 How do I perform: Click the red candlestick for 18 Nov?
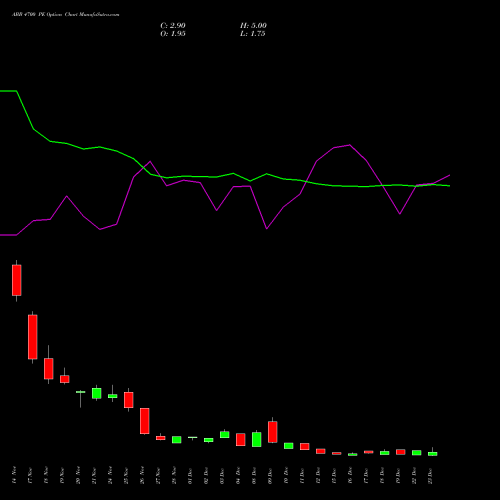tap(49, 368)
